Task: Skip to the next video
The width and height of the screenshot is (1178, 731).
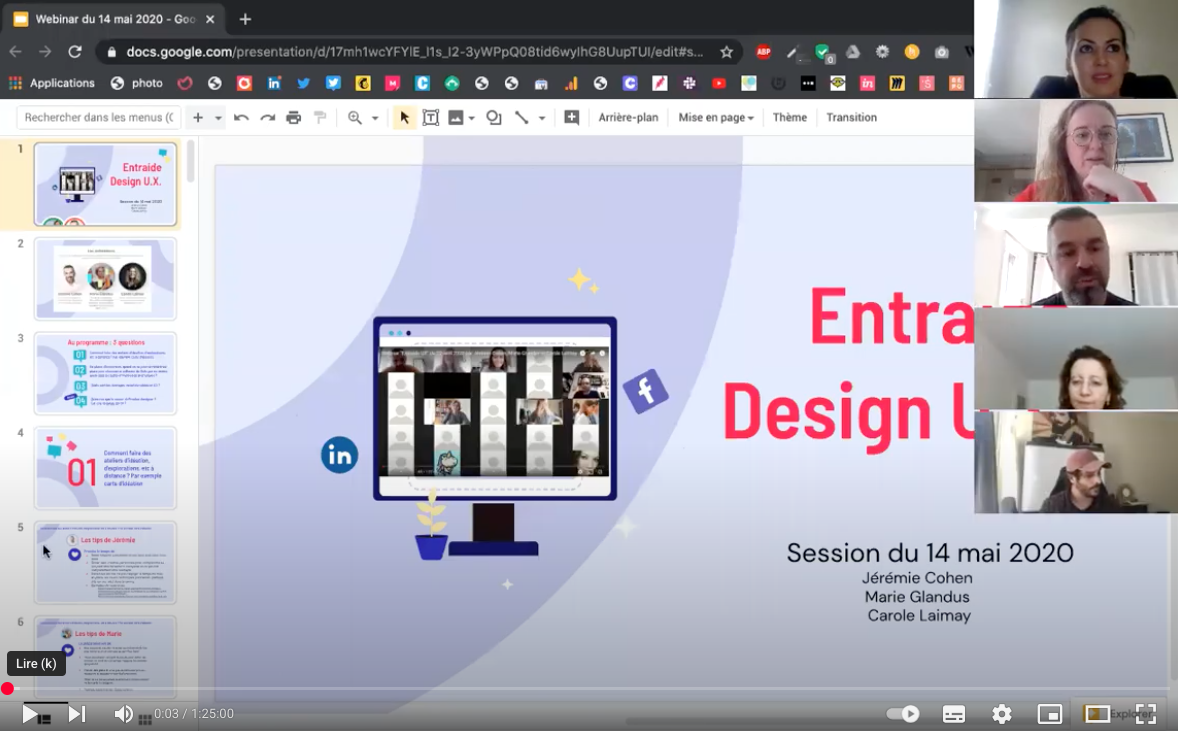Action: tap(77, 714)
